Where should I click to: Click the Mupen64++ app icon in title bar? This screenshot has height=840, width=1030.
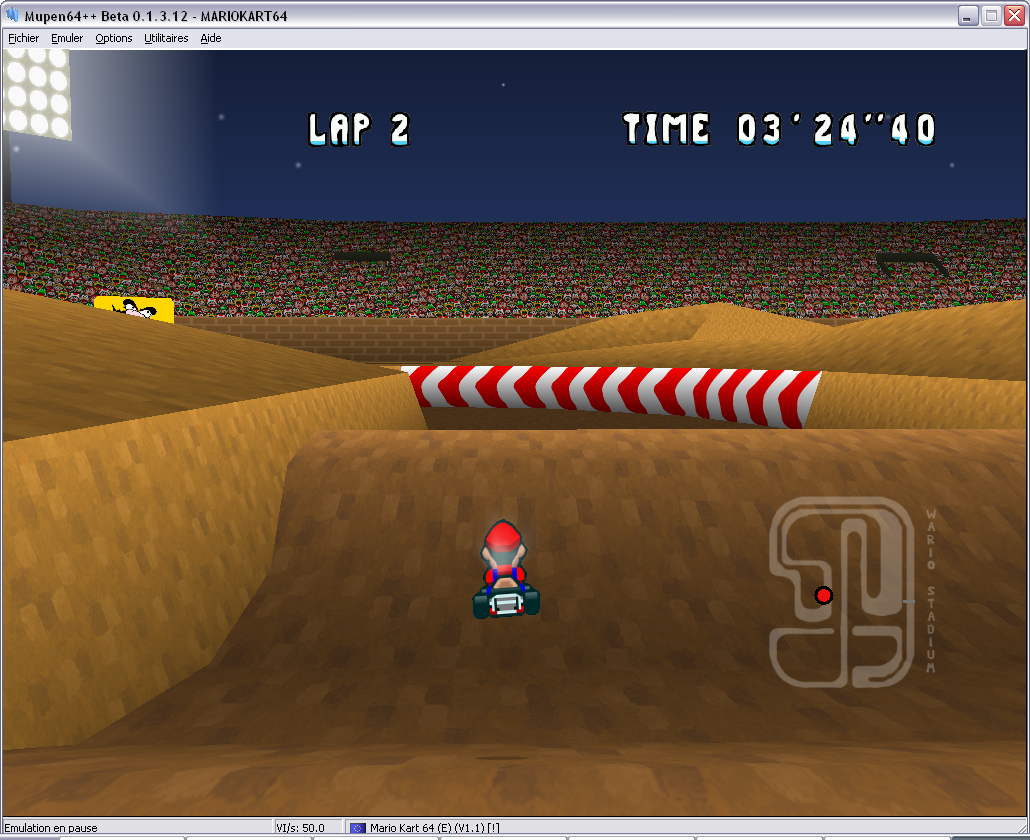click(x=12, y=14)
